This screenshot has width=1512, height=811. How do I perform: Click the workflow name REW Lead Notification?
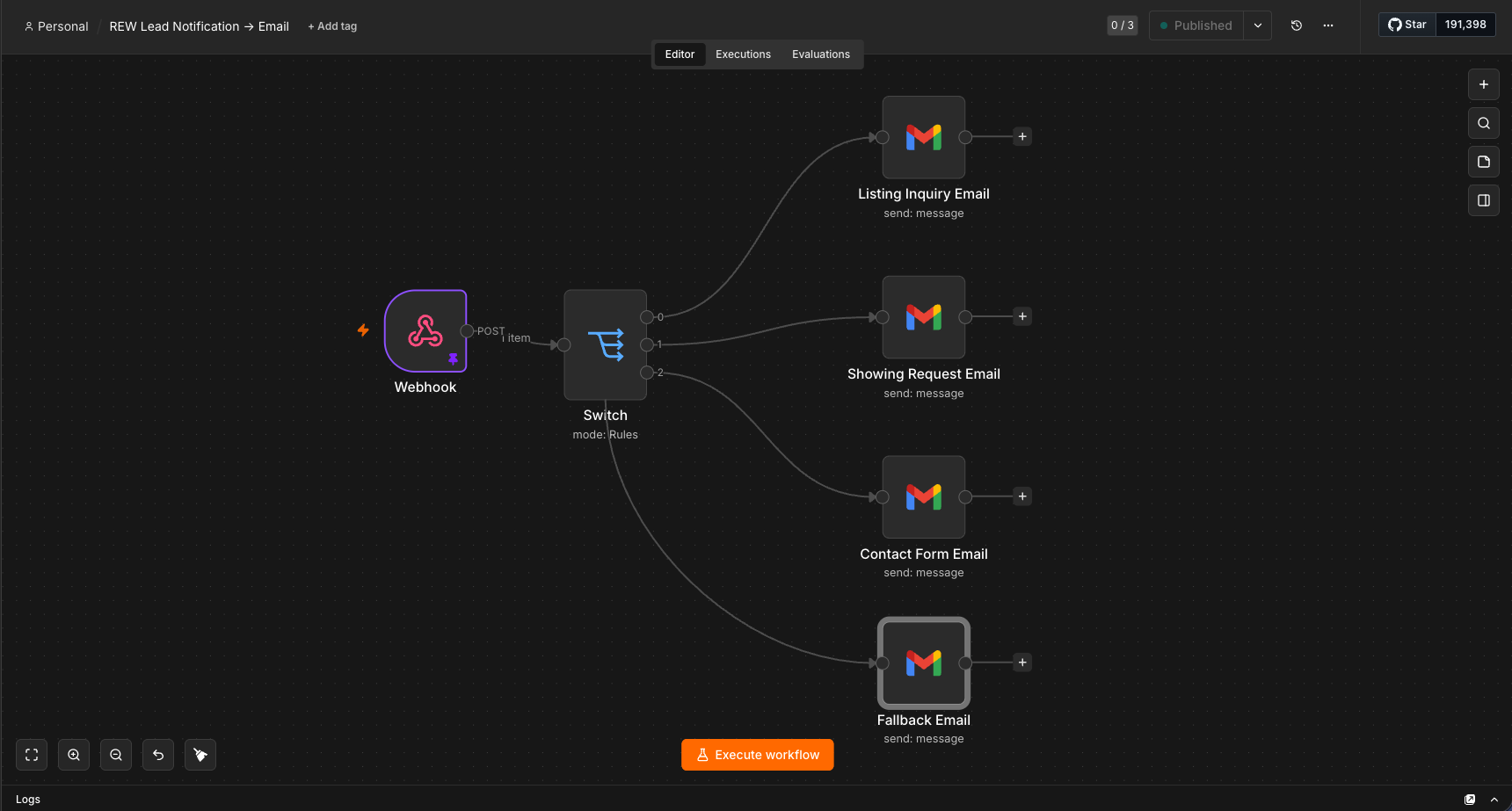tap(200, 26)
